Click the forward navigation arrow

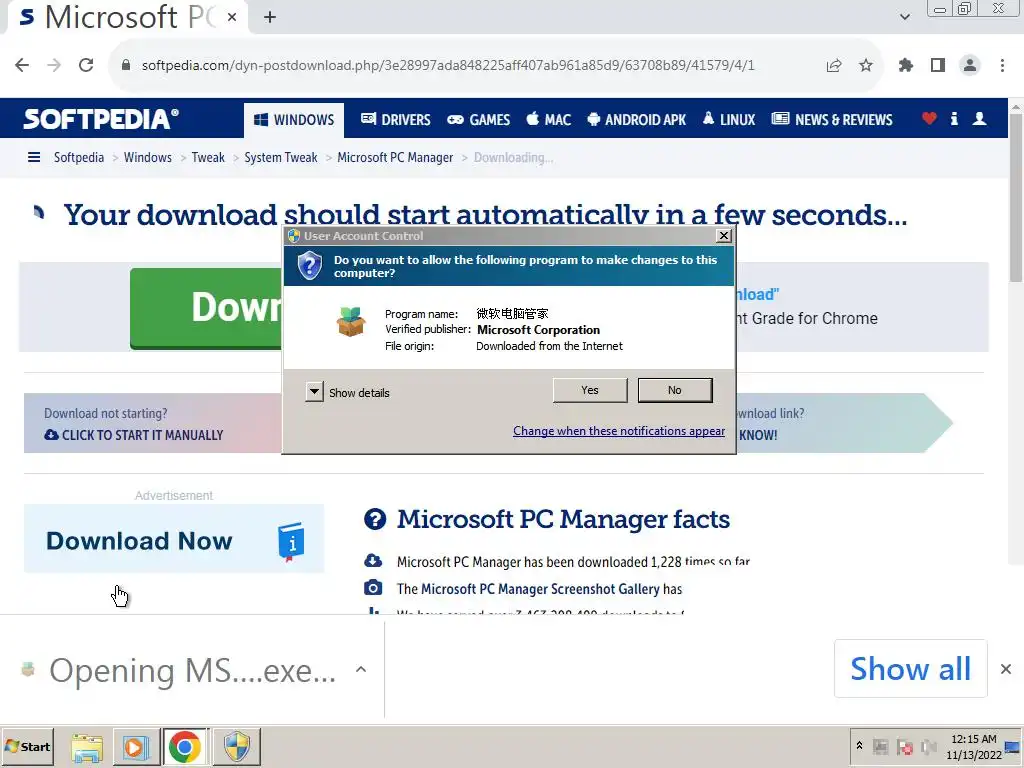point(54,65)
